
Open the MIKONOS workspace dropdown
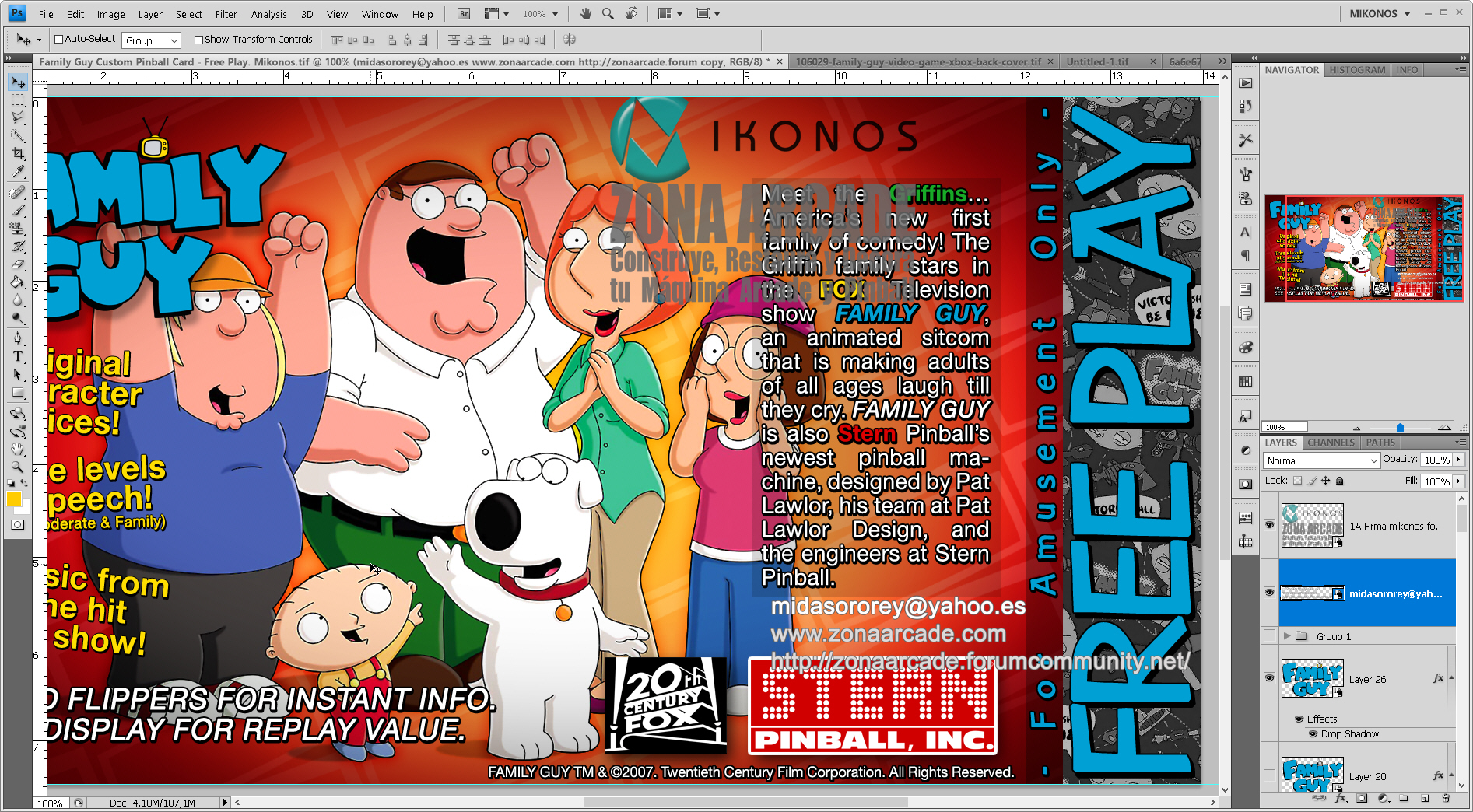[1380, 14]
